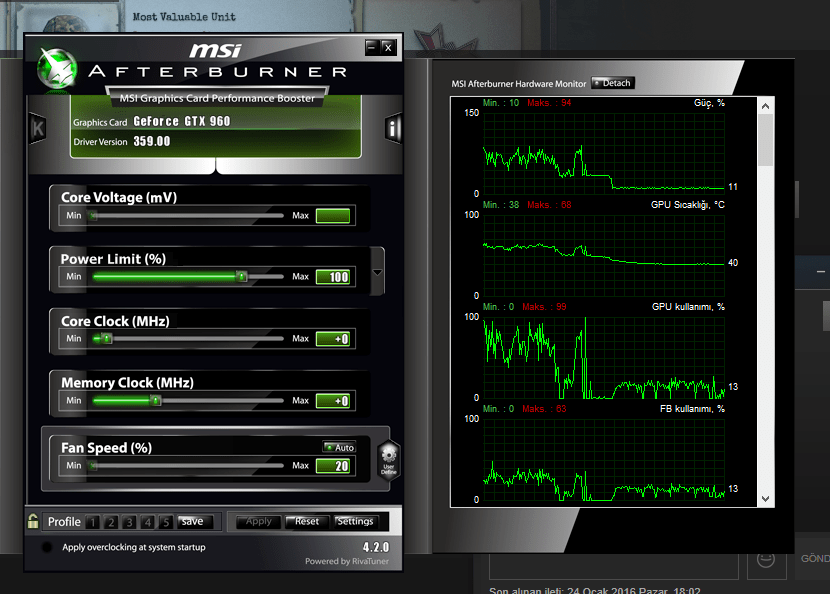Screen dimensions: 830x594
Task: Expand the Power Limit dropdown arrow
Action: [377, 272]
